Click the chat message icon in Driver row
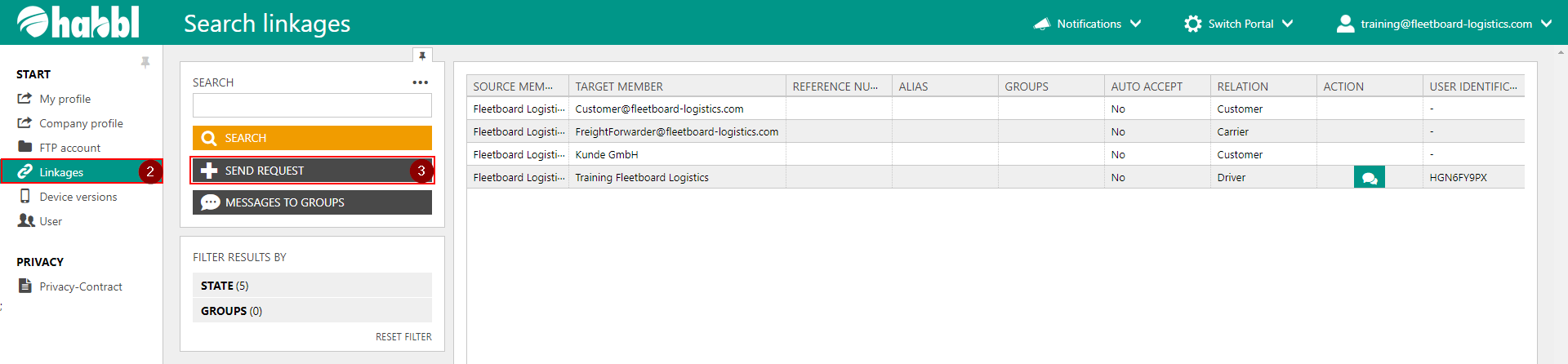Viewport: 1568px width, 364px height. coord(1369,177)
